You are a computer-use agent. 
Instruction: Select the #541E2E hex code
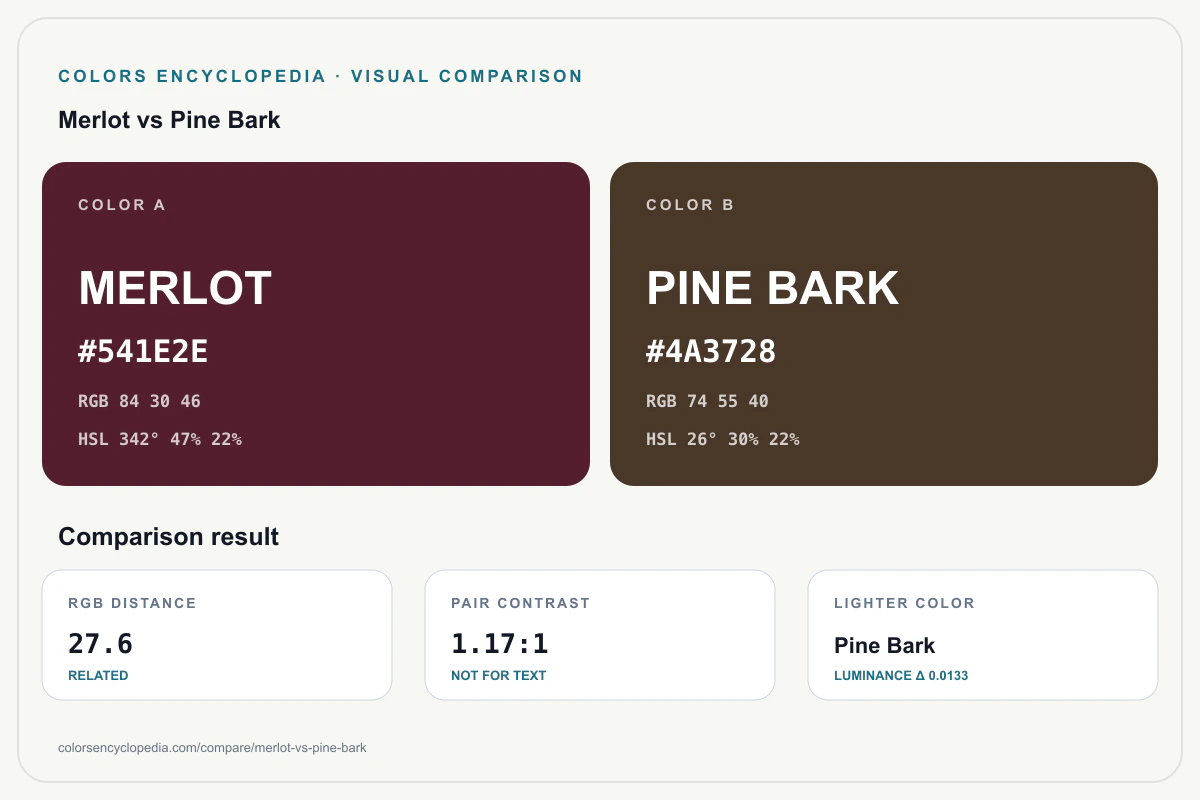(x=143, y=352)
